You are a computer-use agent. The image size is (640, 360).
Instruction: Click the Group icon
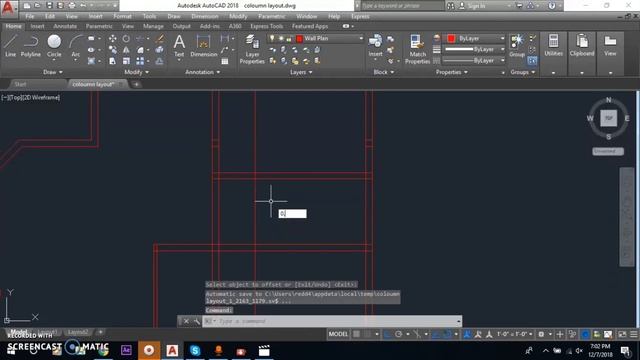[x=517, y=46]
